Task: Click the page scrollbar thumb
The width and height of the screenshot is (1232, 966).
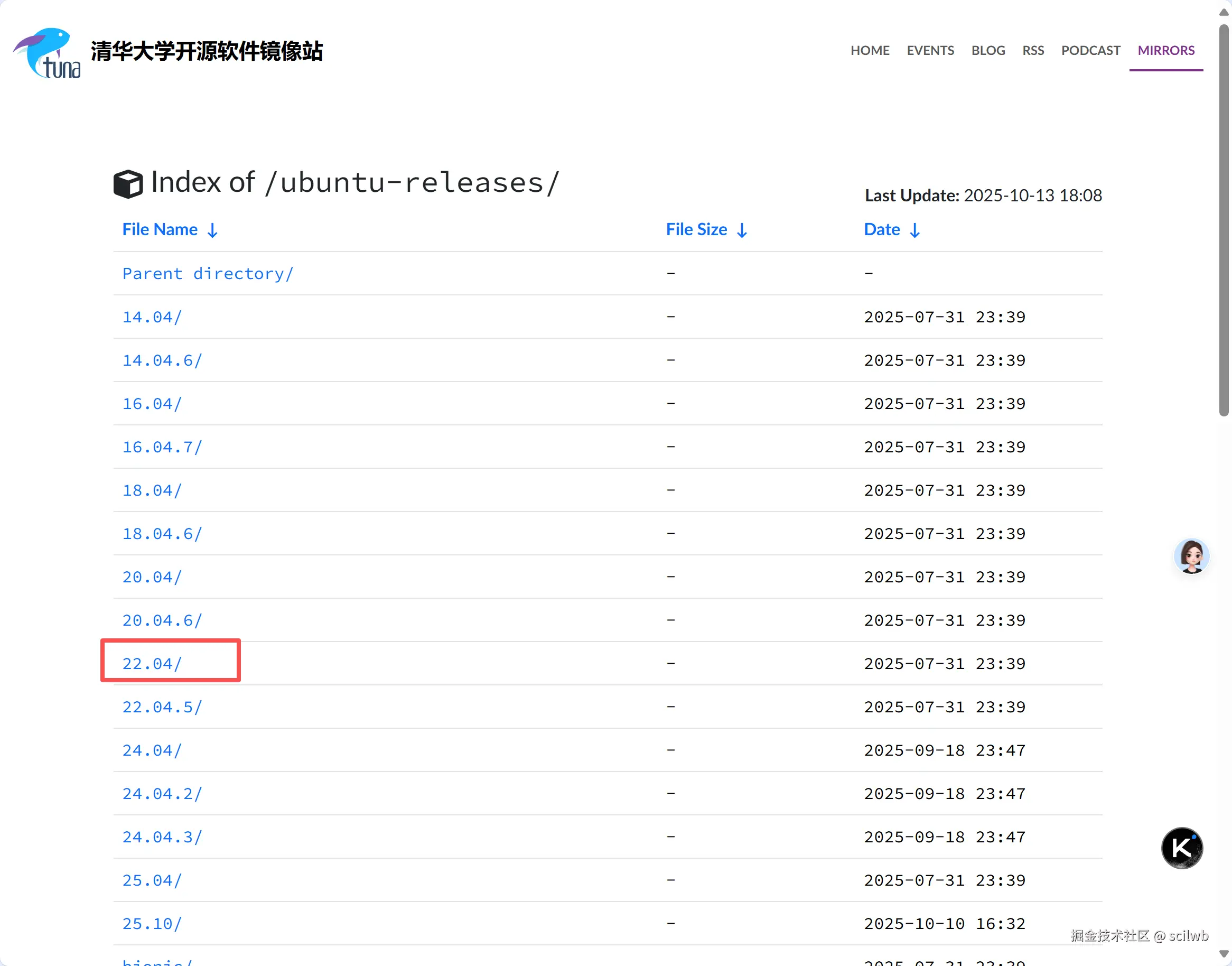Action: coord(1224,220)
